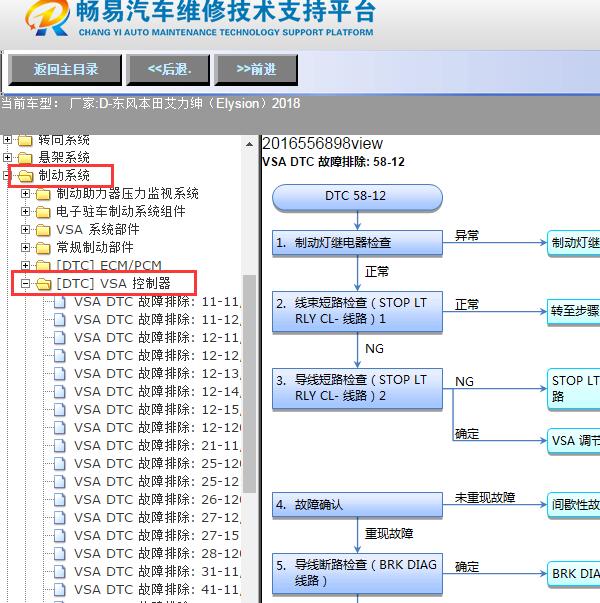This screenshot has height=603, width=600.
Task: Open step 5 导线断路检查 BRK DIAG box
Action: [x=357, y=573]
